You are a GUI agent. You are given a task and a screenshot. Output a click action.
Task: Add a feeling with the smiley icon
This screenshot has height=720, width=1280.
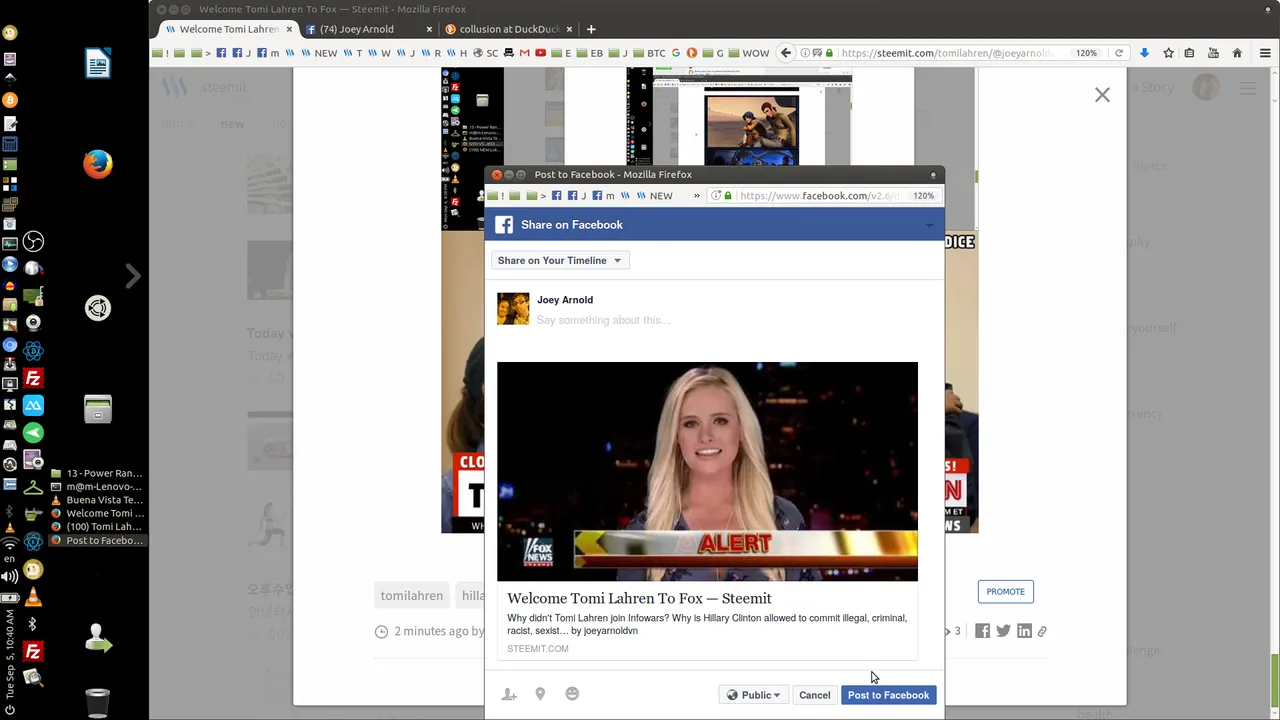[572, 694]
